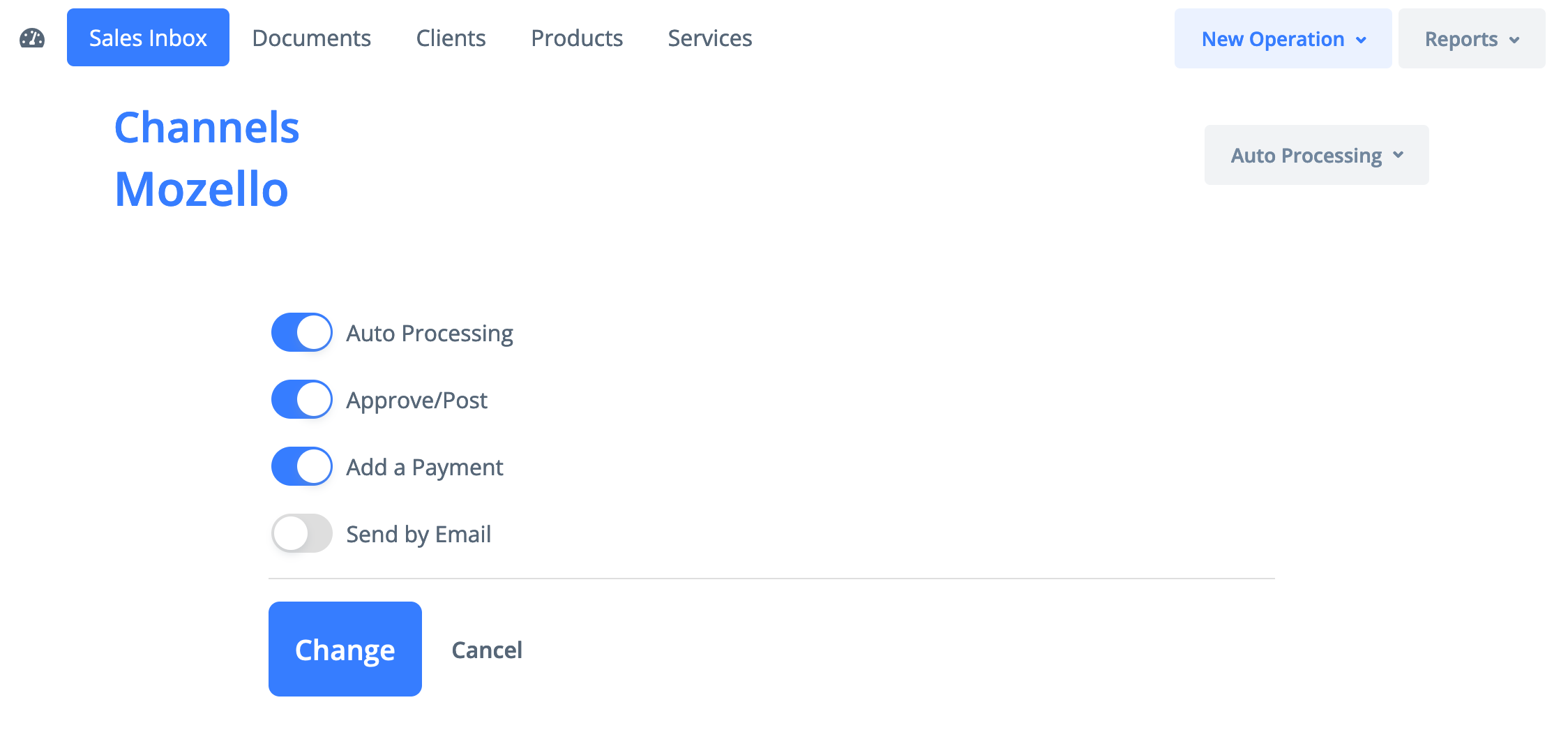Turn off Add a Payment switch
This screenshot has width=1568, height=730.
(x=302, y=466)
